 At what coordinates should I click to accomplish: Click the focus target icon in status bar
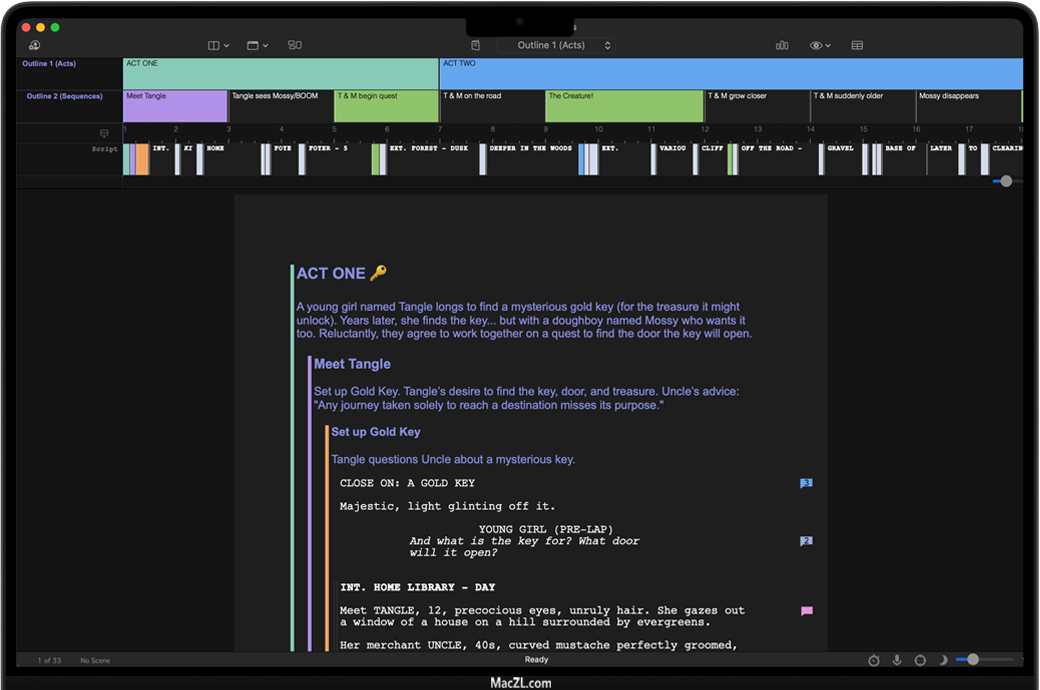(920, 660)
